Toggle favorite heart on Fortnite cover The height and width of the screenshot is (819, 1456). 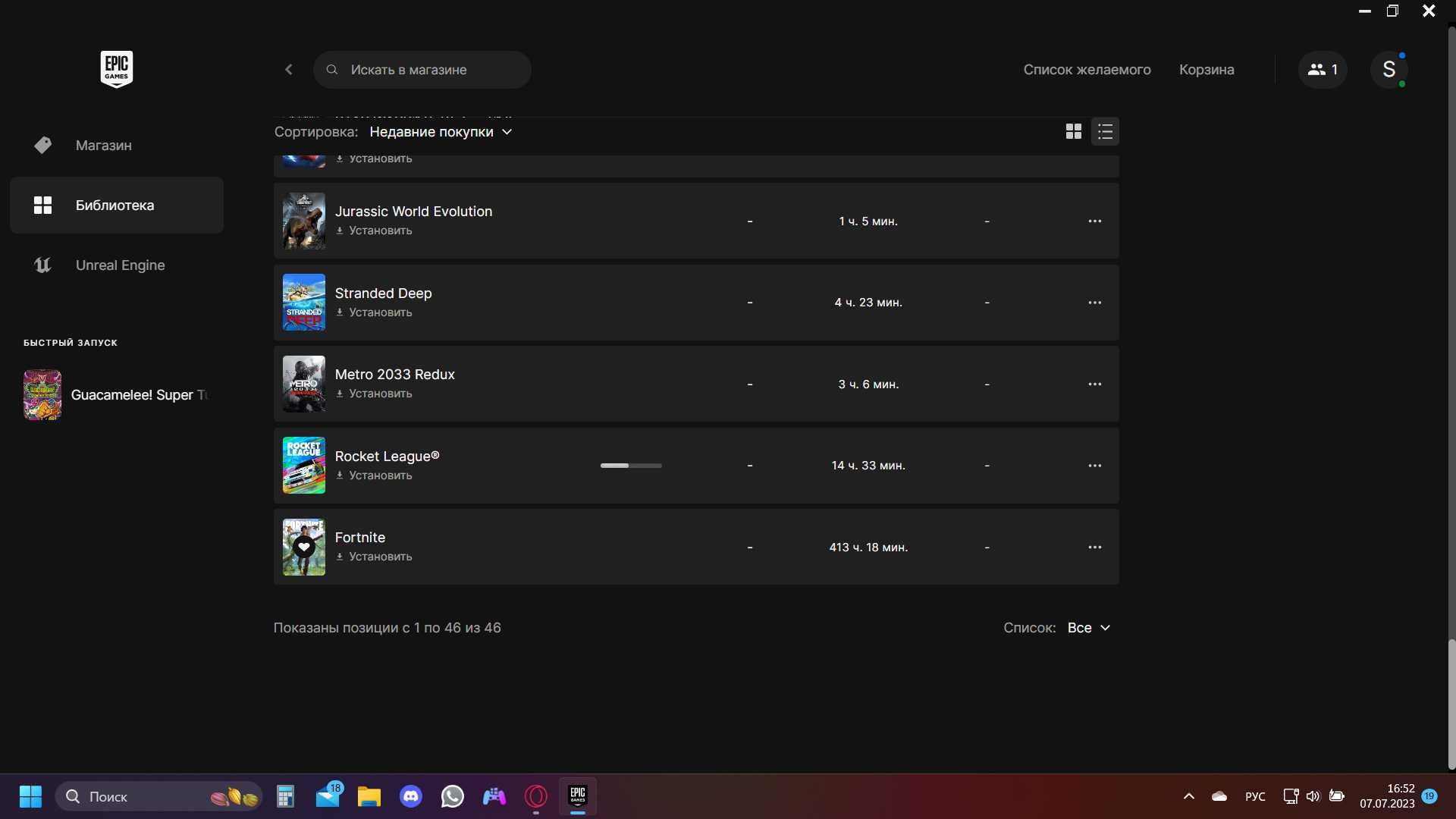304,547
